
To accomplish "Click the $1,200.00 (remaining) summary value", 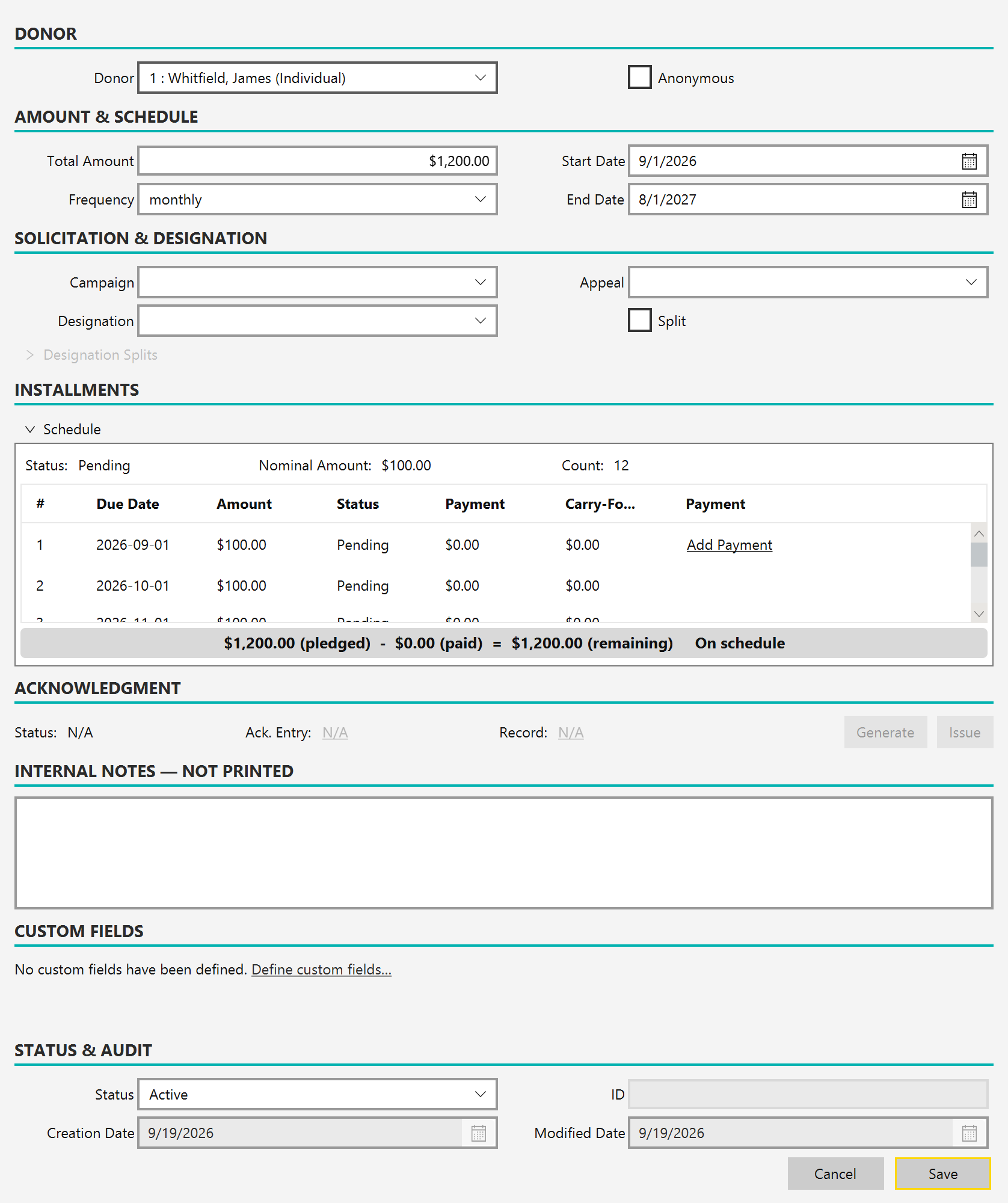I will (592, 644).
